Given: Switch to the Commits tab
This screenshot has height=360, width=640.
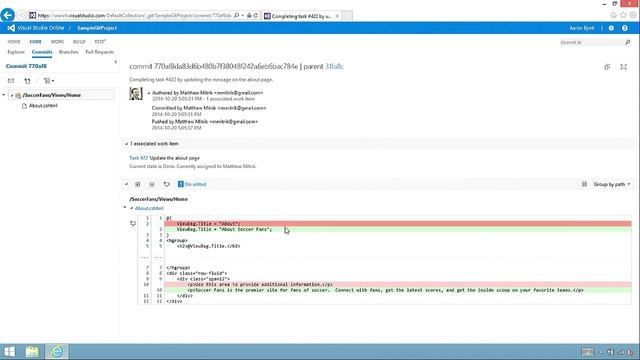Looking at the screenshot, I should coord(42,52).
